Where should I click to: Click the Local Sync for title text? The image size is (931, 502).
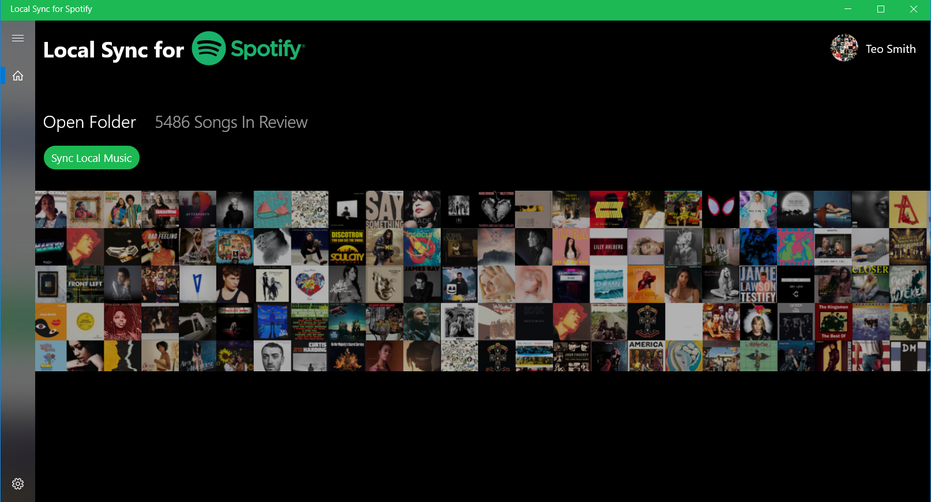[x=113, y=50]
